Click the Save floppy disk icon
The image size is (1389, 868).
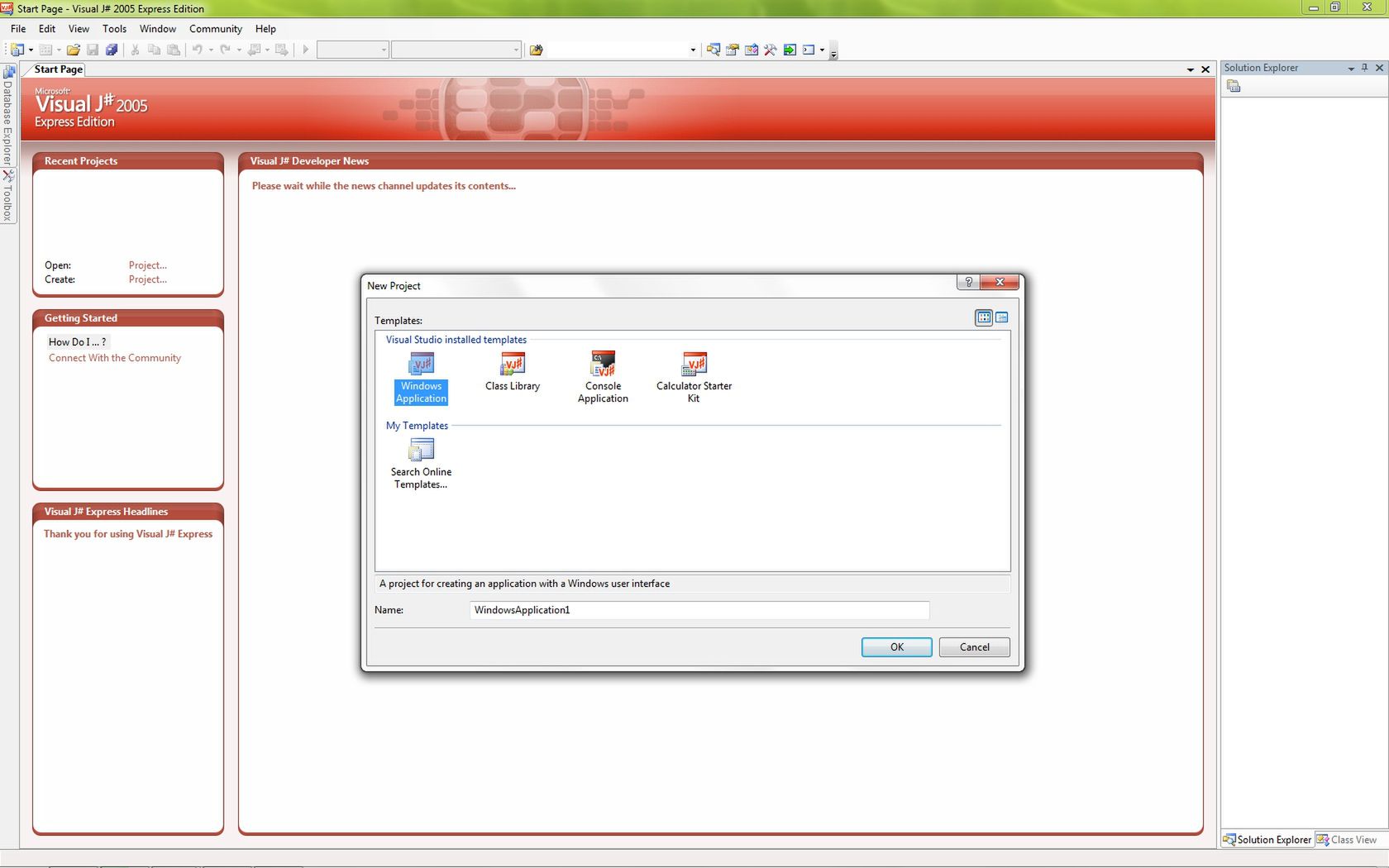coord(93,50)
